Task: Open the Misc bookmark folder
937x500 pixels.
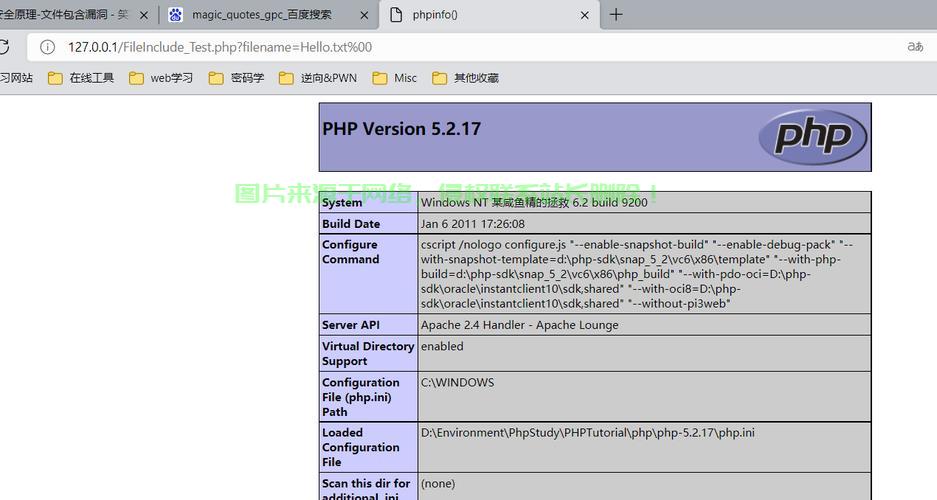Action: (x=394, y=78)
